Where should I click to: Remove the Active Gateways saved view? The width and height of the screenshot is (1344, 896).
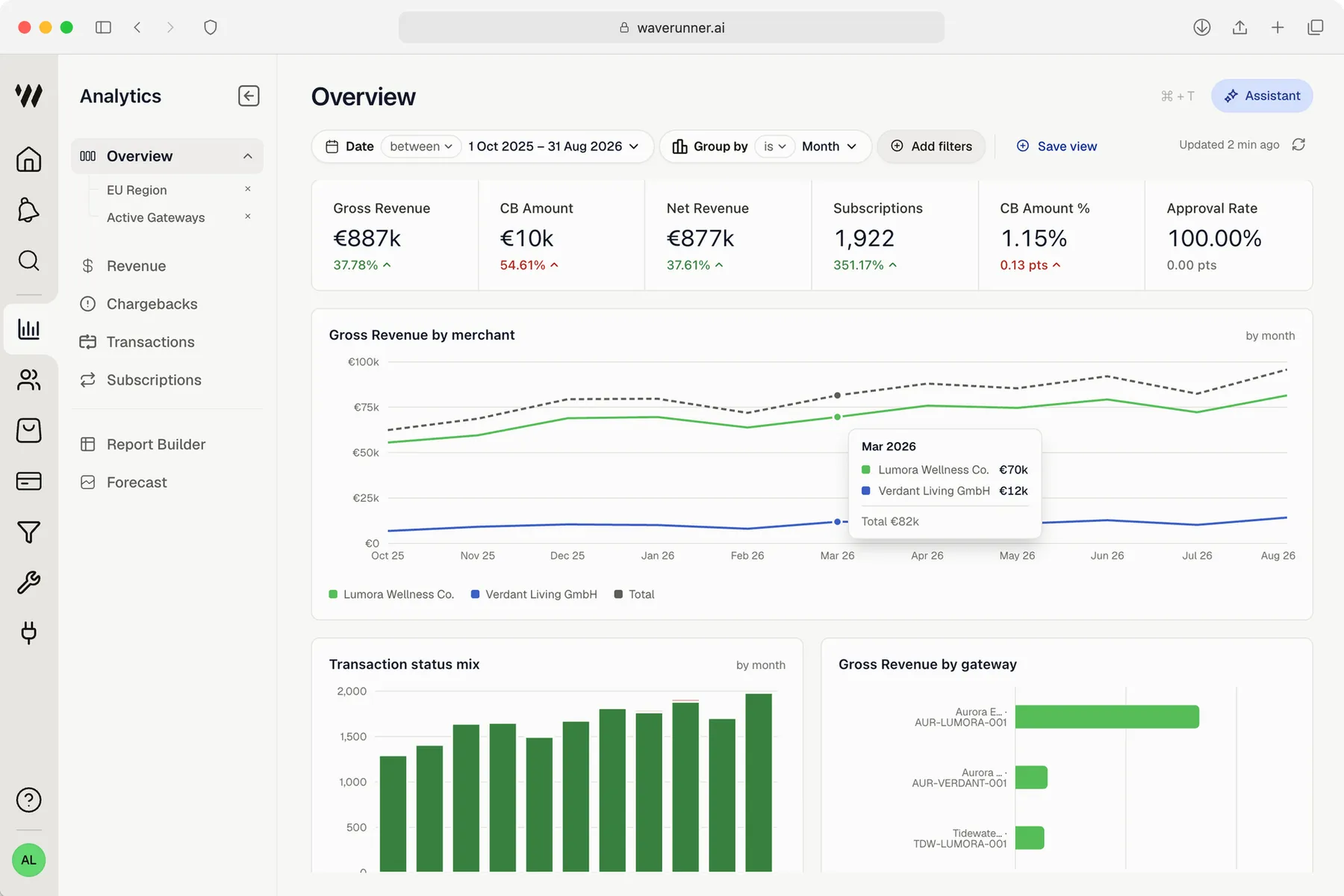[x=248, y=217]
